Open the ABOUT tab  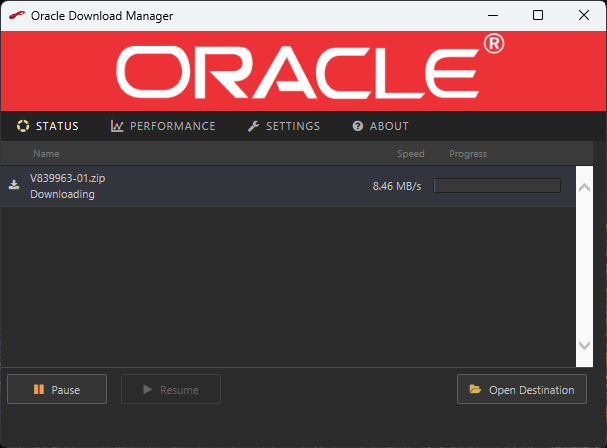point(381,126)
